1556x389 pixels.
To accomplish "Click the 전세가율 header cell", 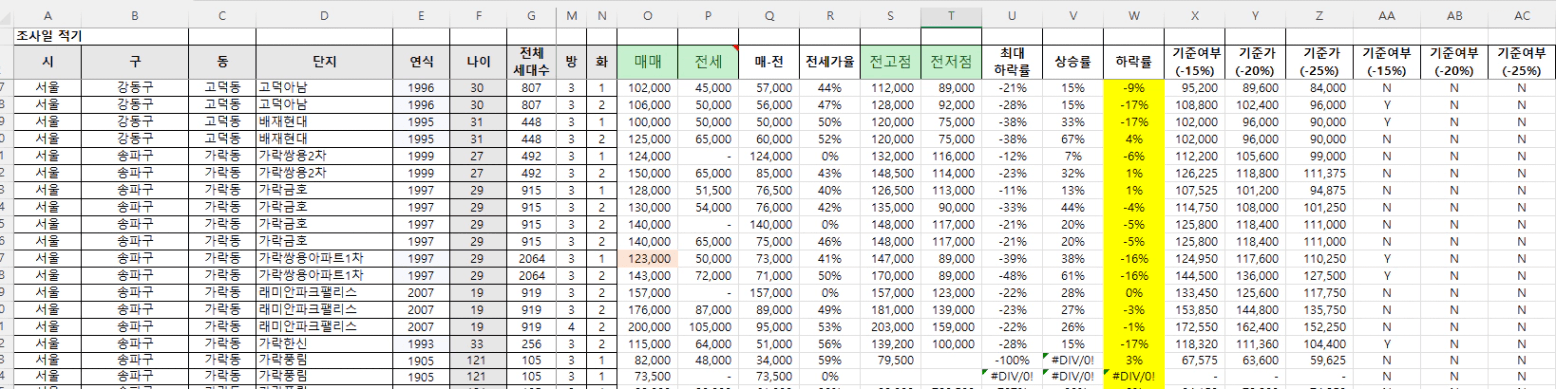I will coord(829,61).
